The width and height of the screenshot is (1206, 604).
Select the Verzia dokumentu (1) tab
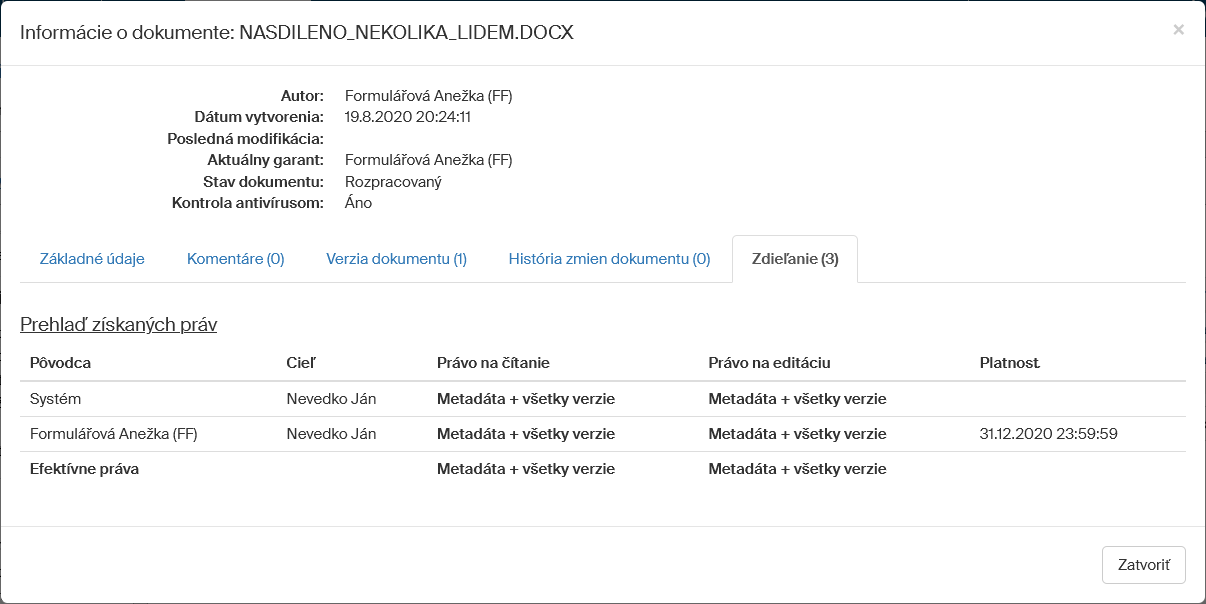pos(396,259)
